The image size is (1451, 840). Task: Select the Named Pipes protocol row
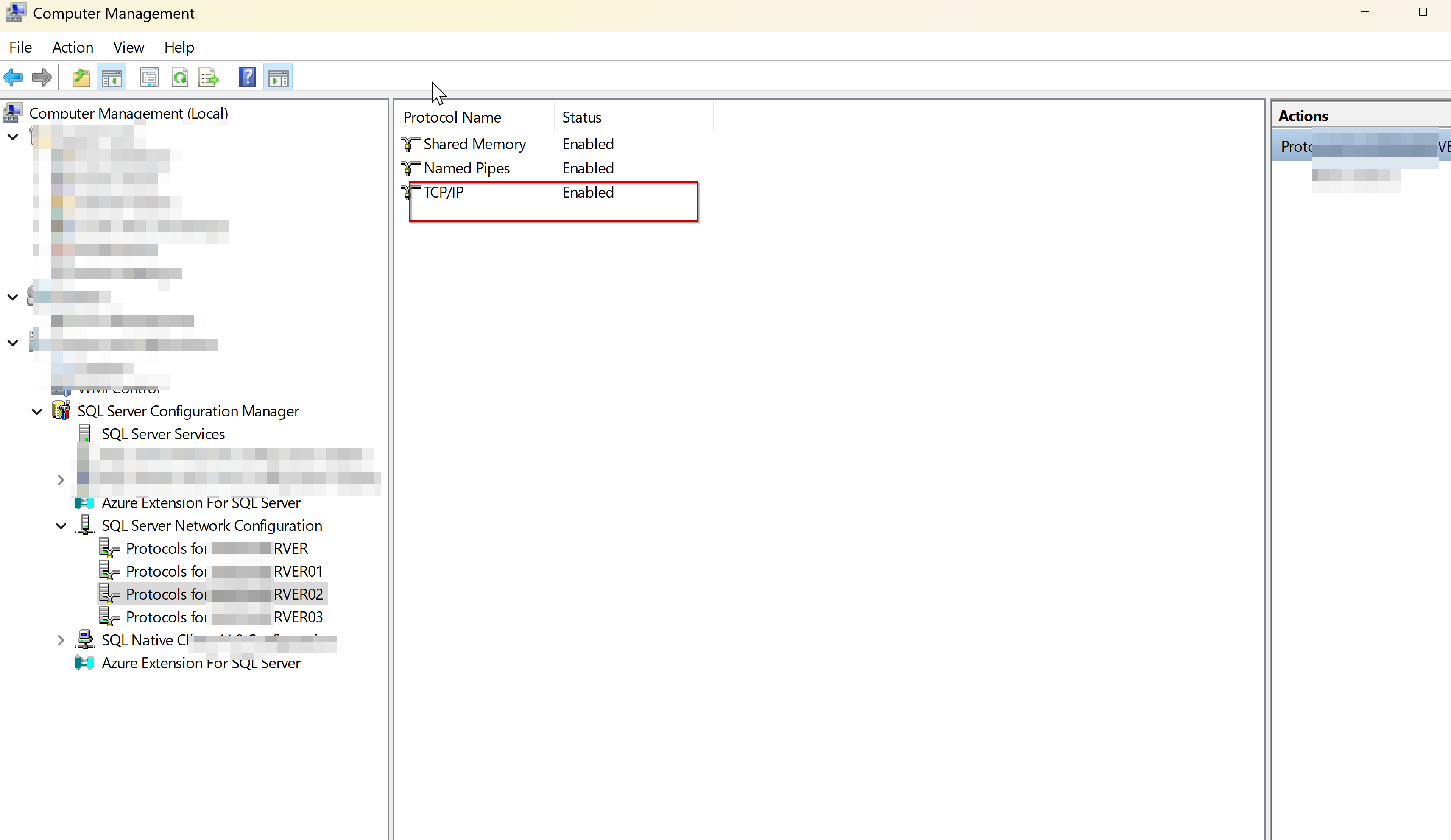point(466,168)
